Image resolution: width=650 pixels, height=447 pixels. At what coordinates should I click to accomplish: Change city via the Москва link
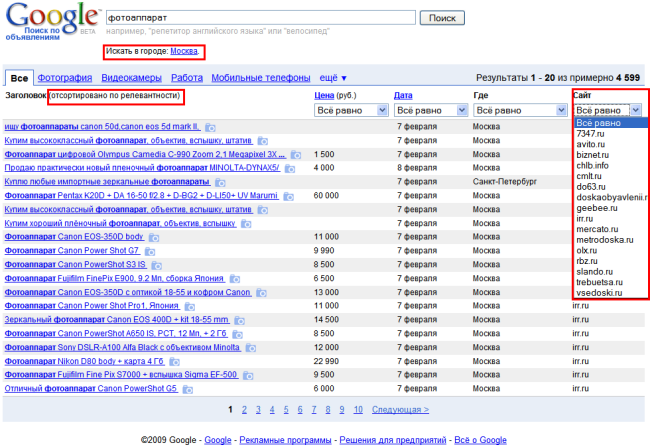[x=184, y=51]
